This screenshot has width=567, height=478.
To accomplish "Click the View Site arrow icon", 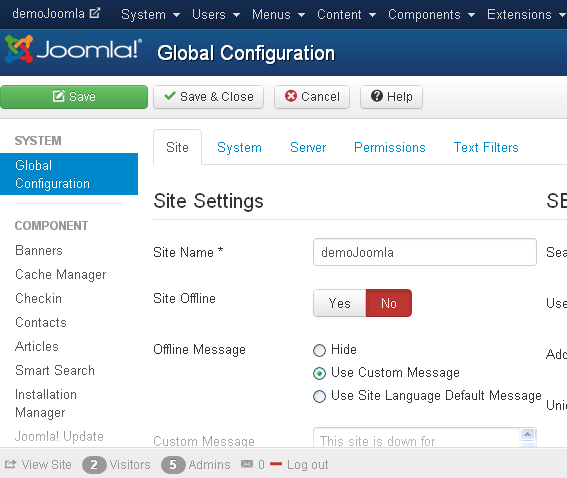I will (10, 464).
